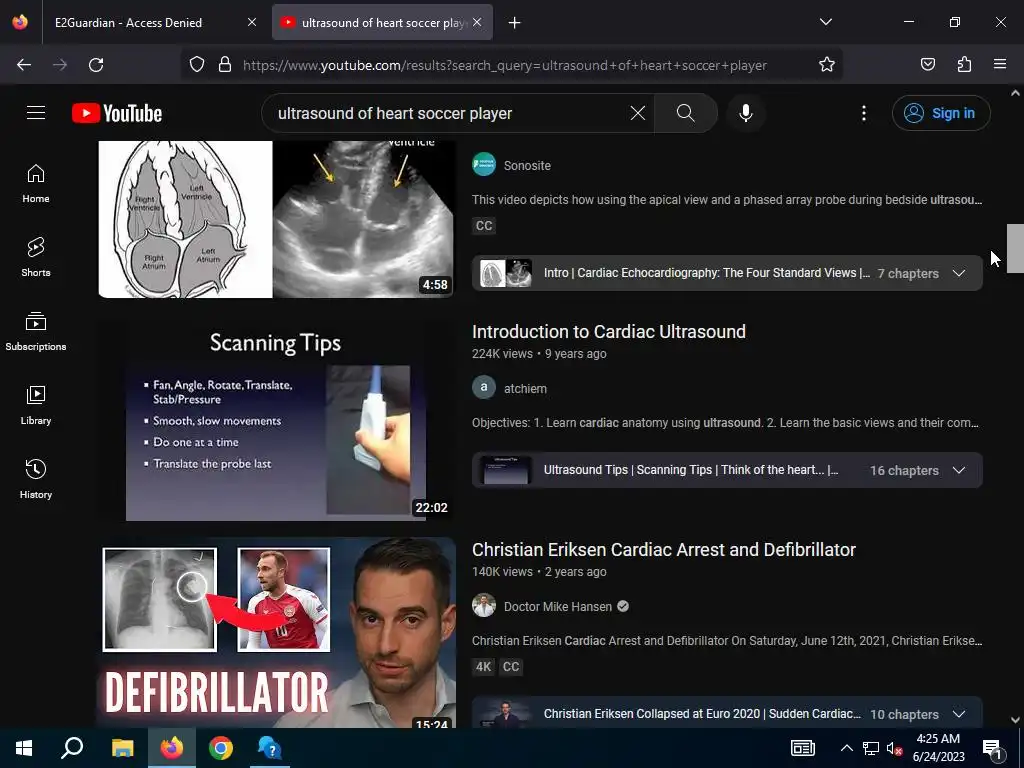
Task: Show hidden system tray icons
Action: [846, 748]
